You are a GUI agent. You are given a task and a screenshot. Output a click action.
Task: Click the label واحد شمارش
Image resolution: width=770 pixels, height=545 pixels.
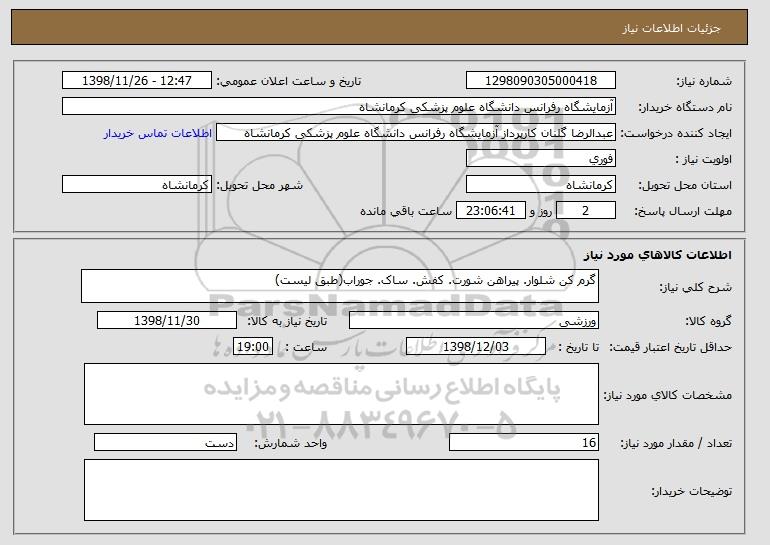[x=291, y=443]
